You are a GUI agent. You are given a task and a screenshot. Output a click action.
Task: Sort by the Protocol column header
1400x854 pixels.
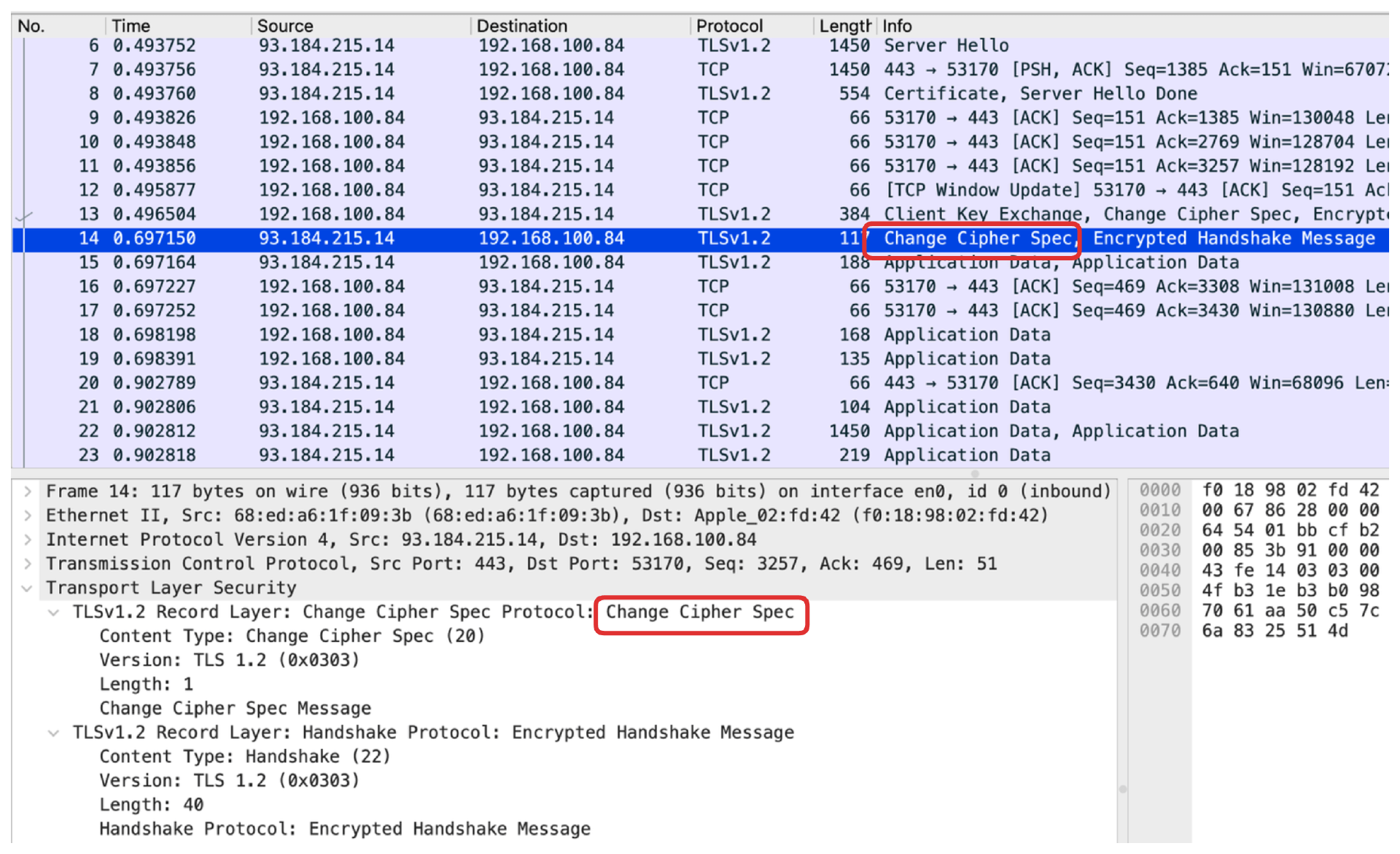coord(729,26)
